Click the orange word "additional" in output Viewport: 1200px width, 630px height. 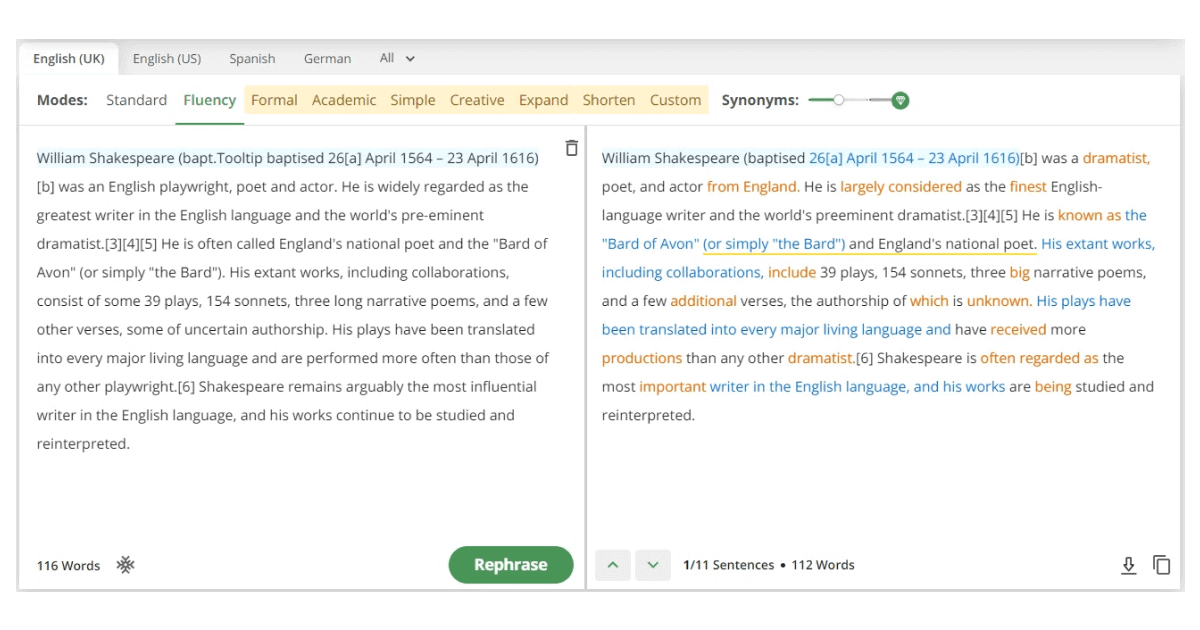704,301
